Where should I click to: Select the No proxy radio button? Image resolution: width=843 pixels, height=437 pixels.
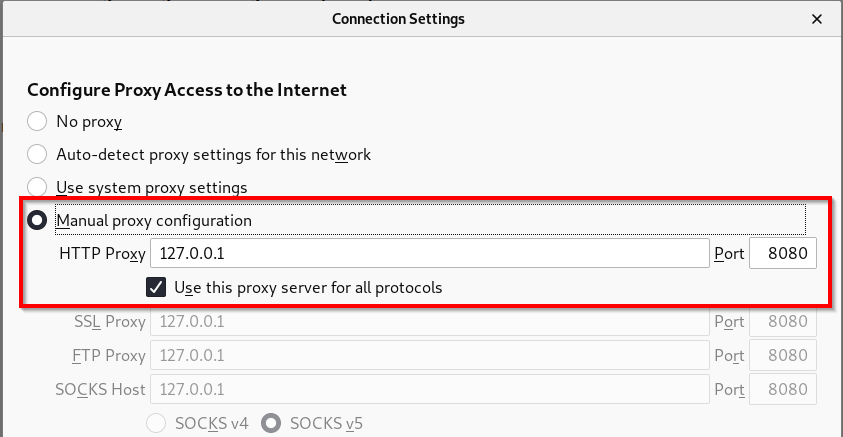[37, 122]
